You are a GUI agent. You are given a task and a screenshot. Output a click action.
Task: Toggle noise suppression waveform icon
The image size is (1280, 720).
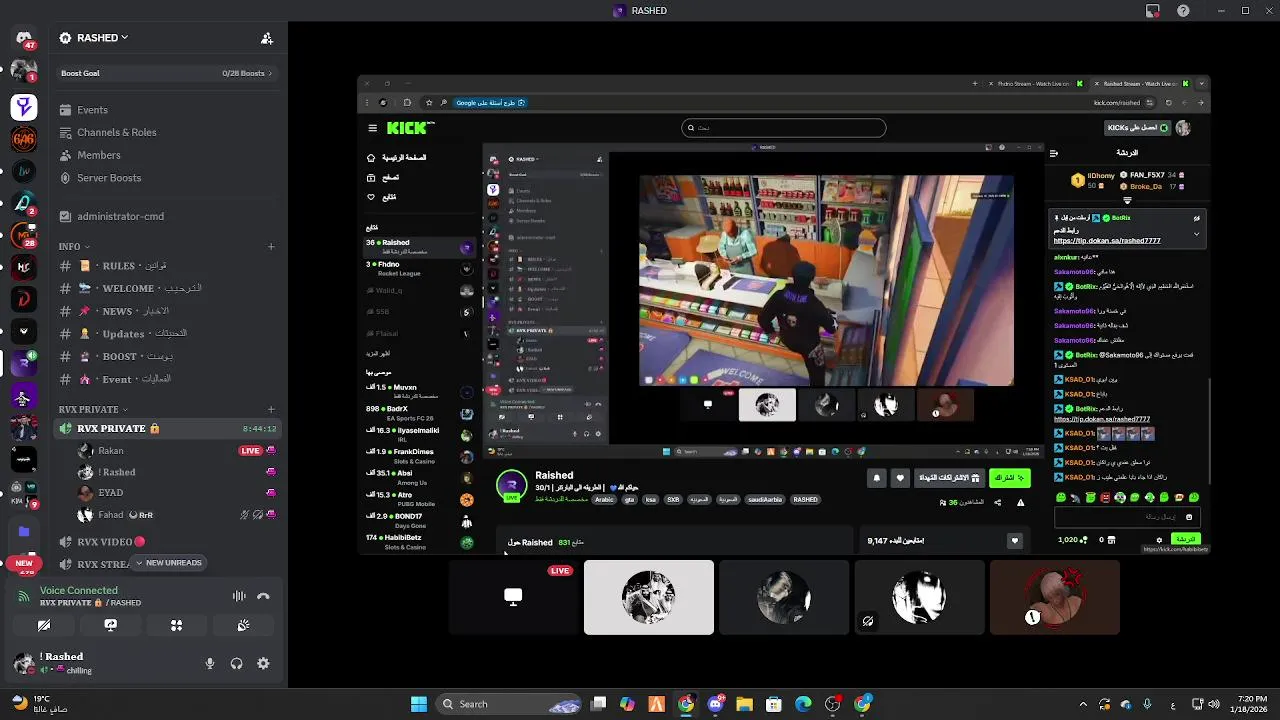tap(239, 596)
